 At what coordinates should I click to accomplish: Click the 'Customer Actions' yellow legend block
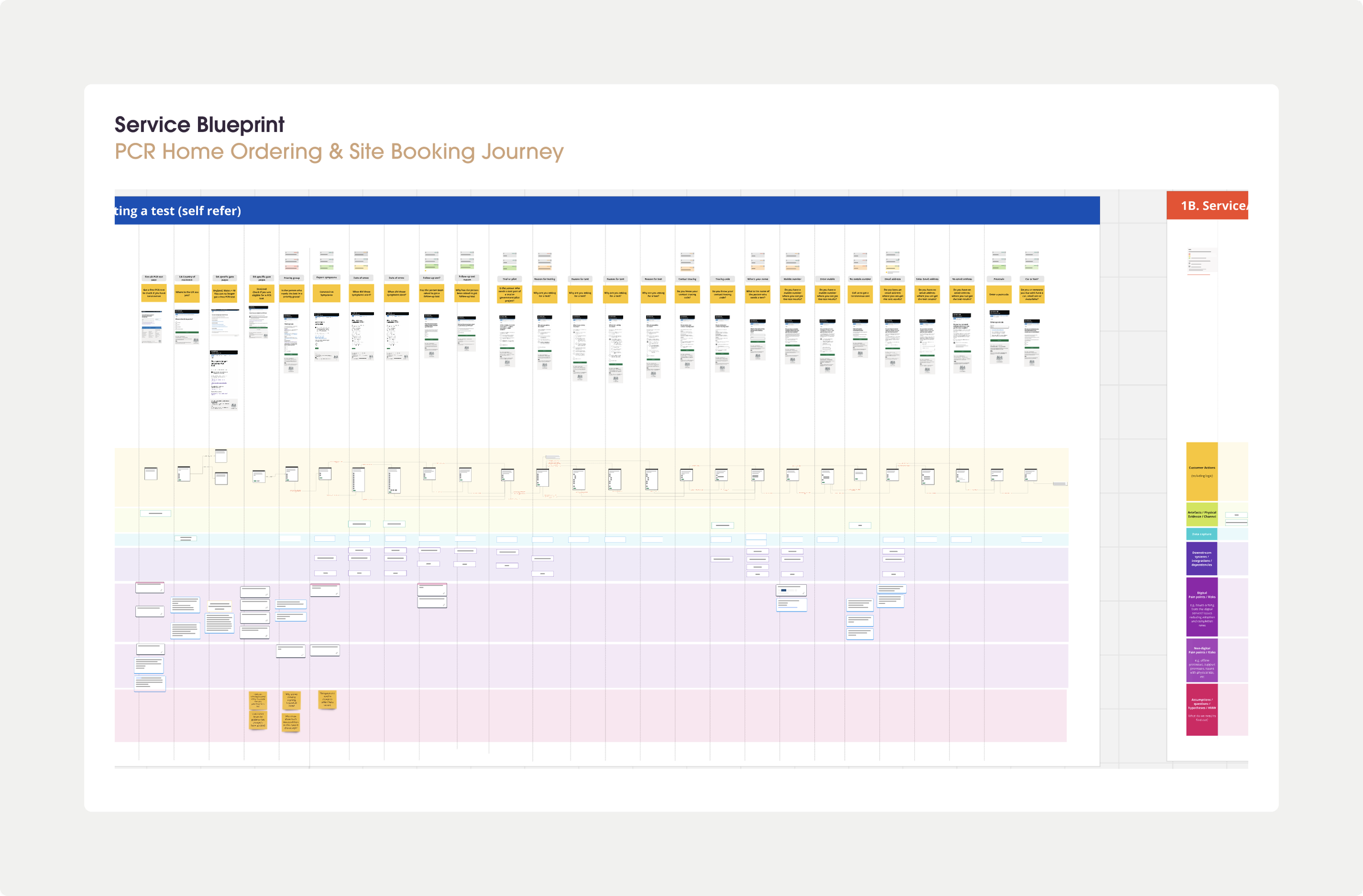pos(1202,471)
